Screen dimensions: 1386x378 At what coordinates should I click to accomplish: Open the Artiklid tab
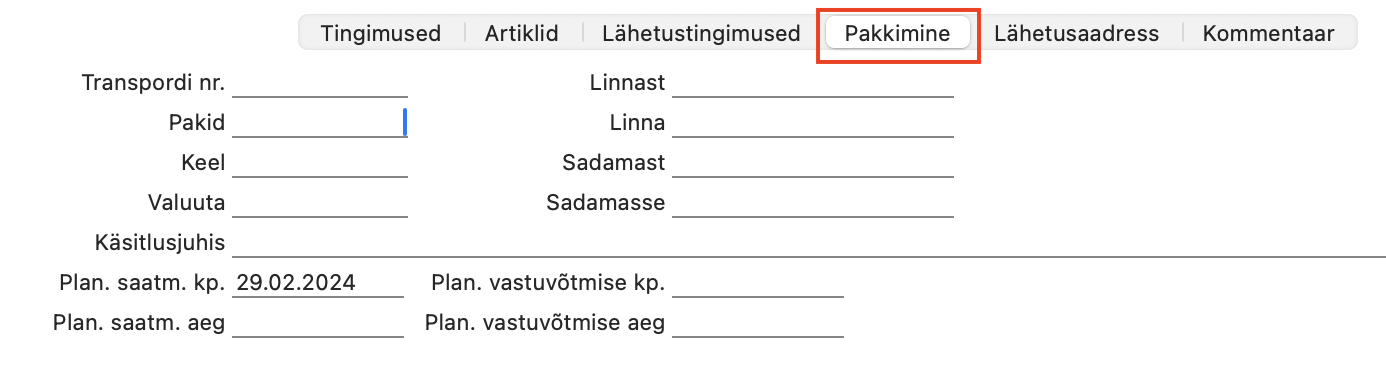(523, 33)
